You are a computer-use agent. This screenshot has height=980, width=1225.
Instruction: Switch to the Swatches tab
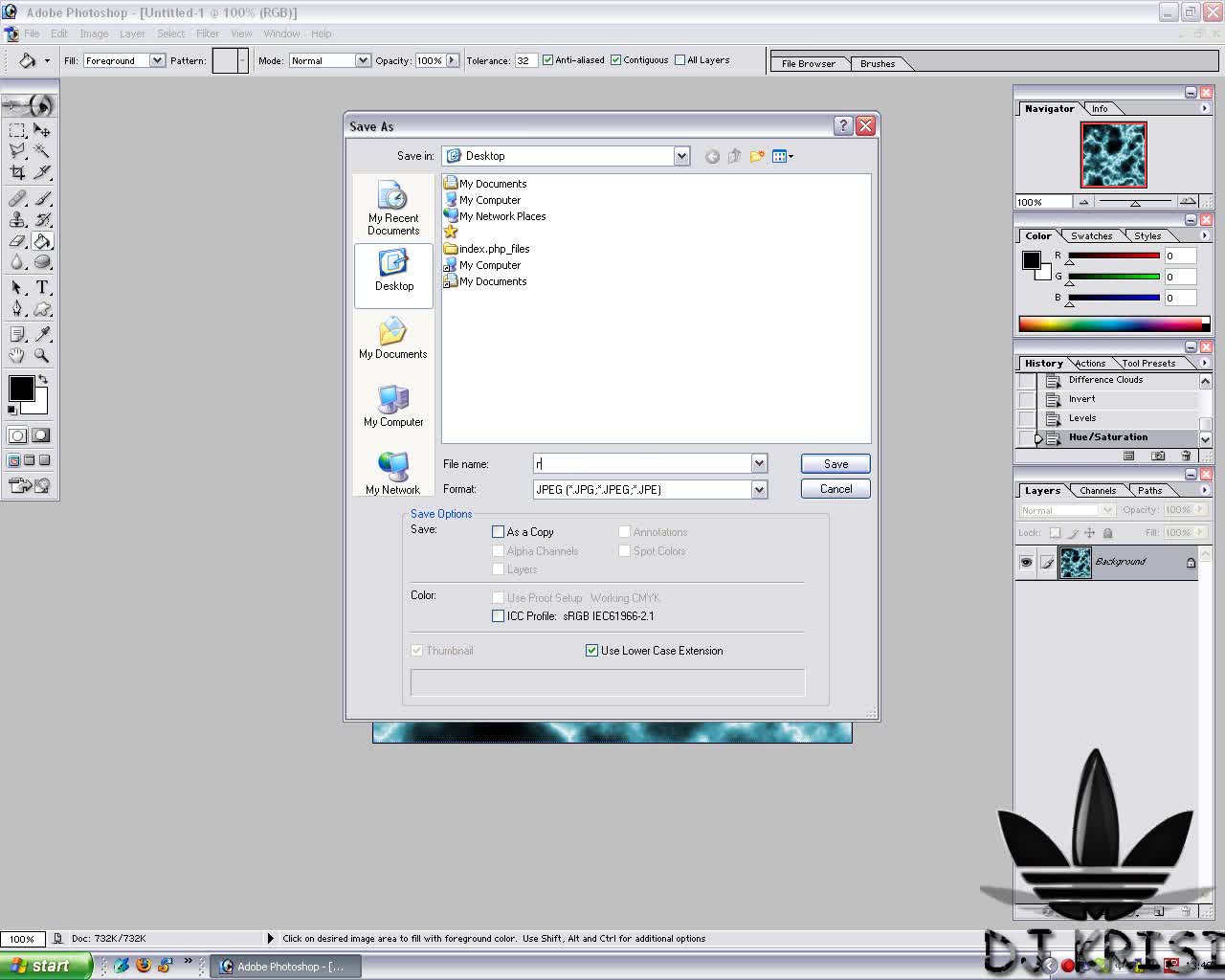[x=1091, y=236]
